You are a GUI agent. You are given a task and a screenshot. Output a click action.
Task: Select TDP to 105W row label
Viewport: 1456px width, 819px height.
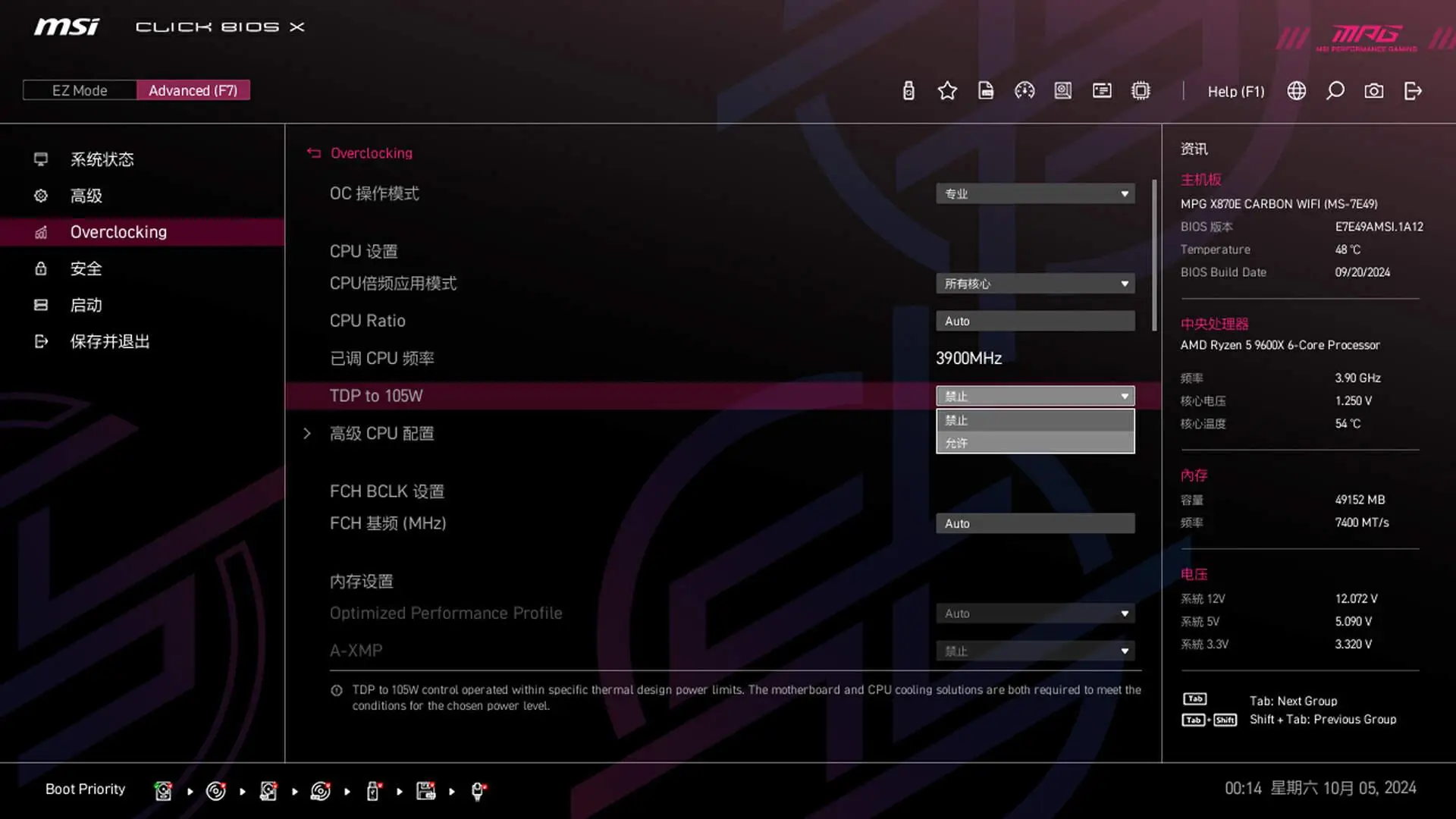[376, 396]
